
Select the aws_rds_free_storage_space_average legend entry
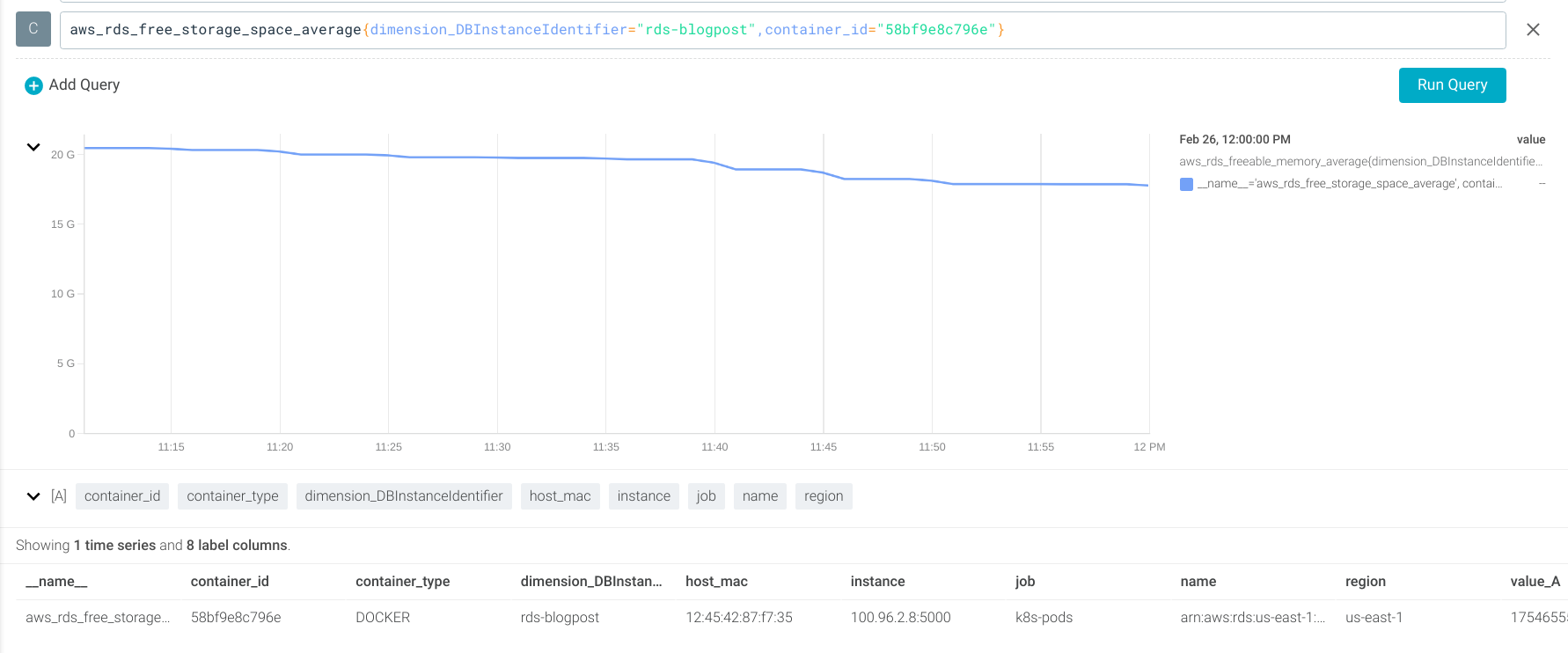1350,184
